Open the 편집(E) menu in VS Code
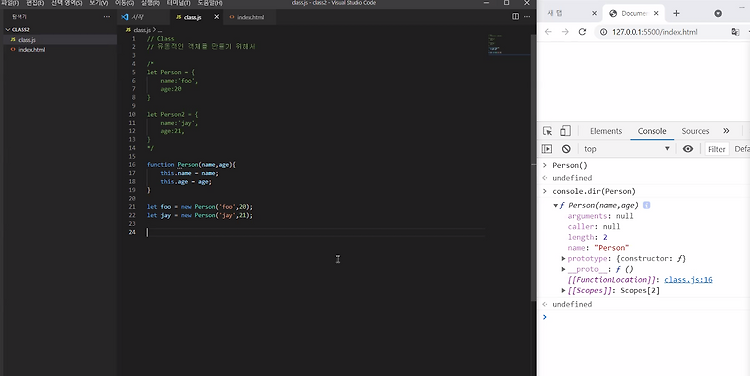 35,3
